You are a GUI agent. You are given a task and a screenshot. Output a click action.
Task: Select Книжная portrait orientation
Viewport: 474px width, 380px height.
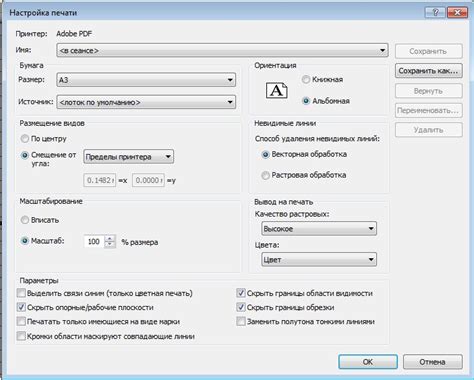(x=306, y=79)
